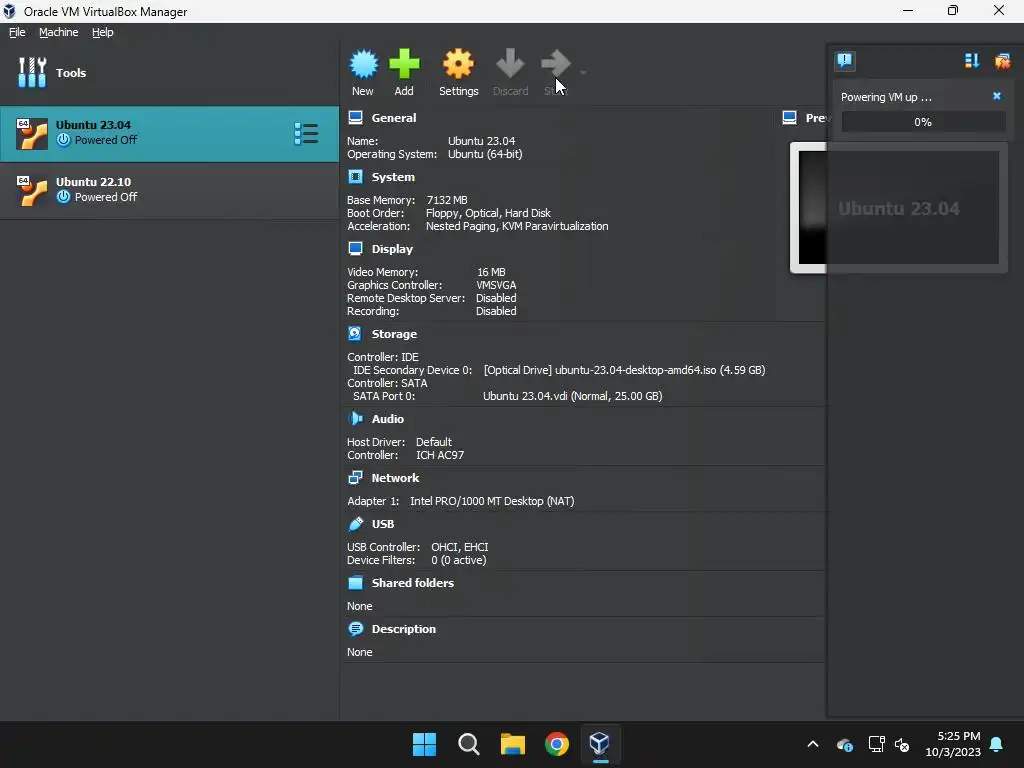The width and height of the screenshot is (1024, 768).
Task: Cancel the Powering VM up progress
Action: [x=997, y=96]
